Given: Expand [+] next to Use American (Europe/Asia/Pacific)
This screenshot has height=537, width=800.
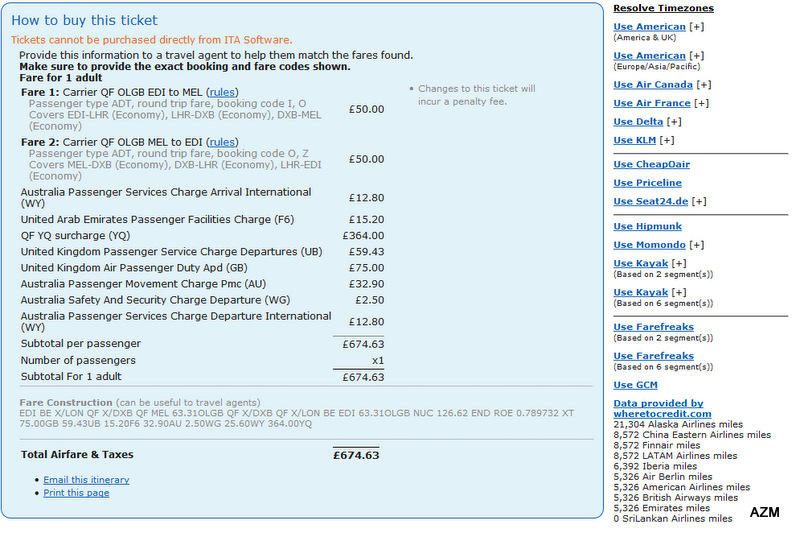Looking at the screenshot, I should coord(696,56).
